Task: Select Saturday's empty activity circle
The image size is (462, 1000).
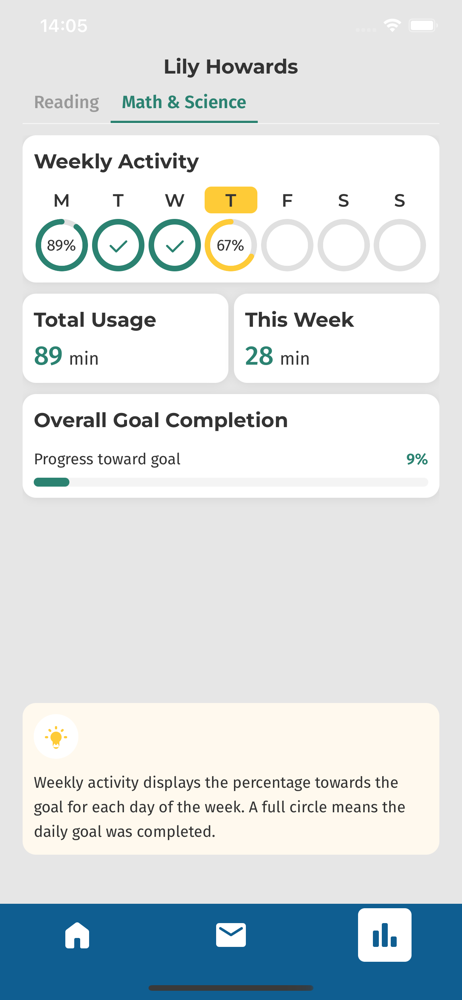Action: coord(343,246)
